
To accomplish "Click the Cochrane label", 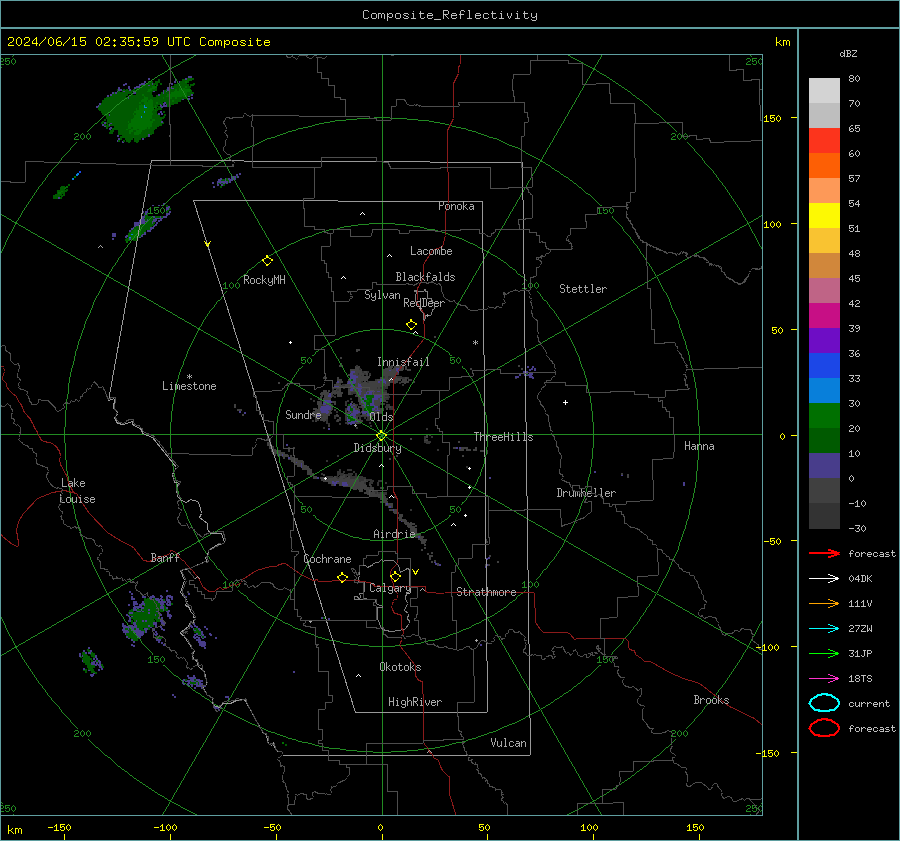I will coord(327,559).
